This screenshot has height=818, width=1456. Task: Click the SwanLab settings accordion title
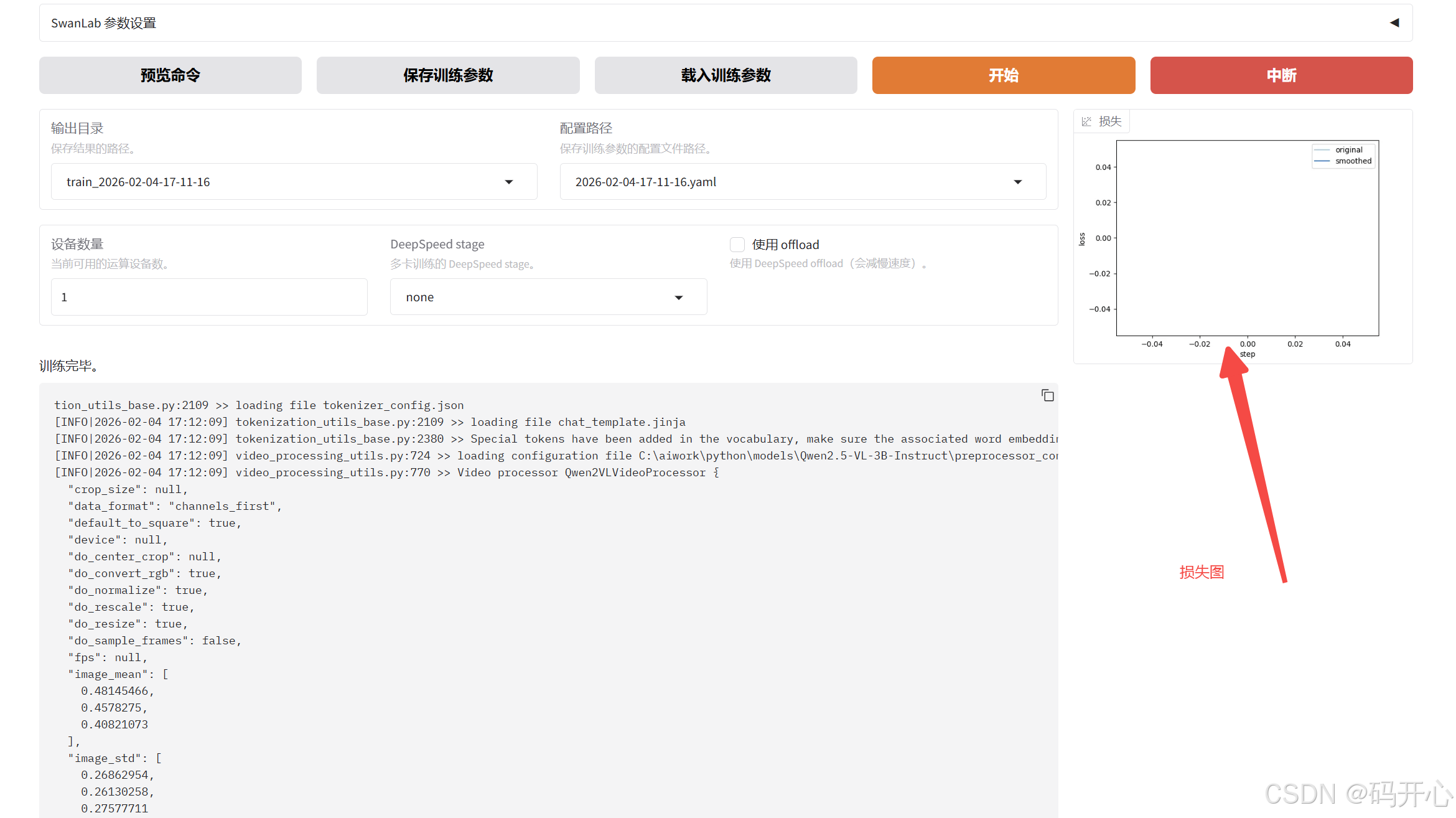click(x=104, y=23)
